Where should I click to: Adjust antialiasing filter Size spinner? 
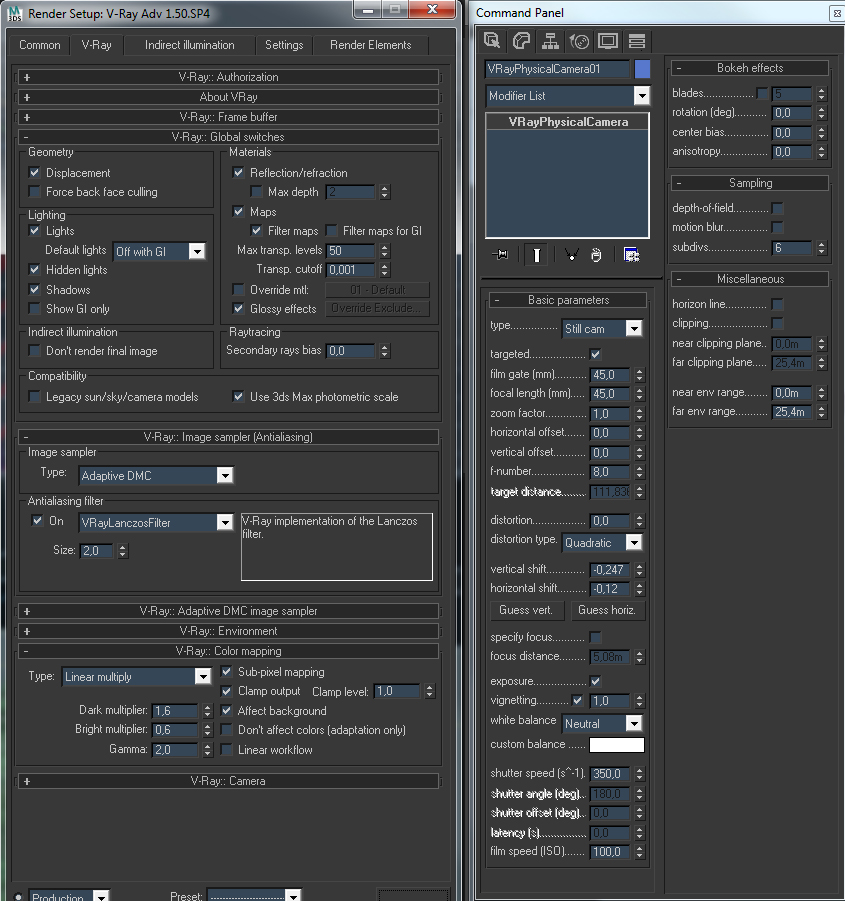(122, 551)
